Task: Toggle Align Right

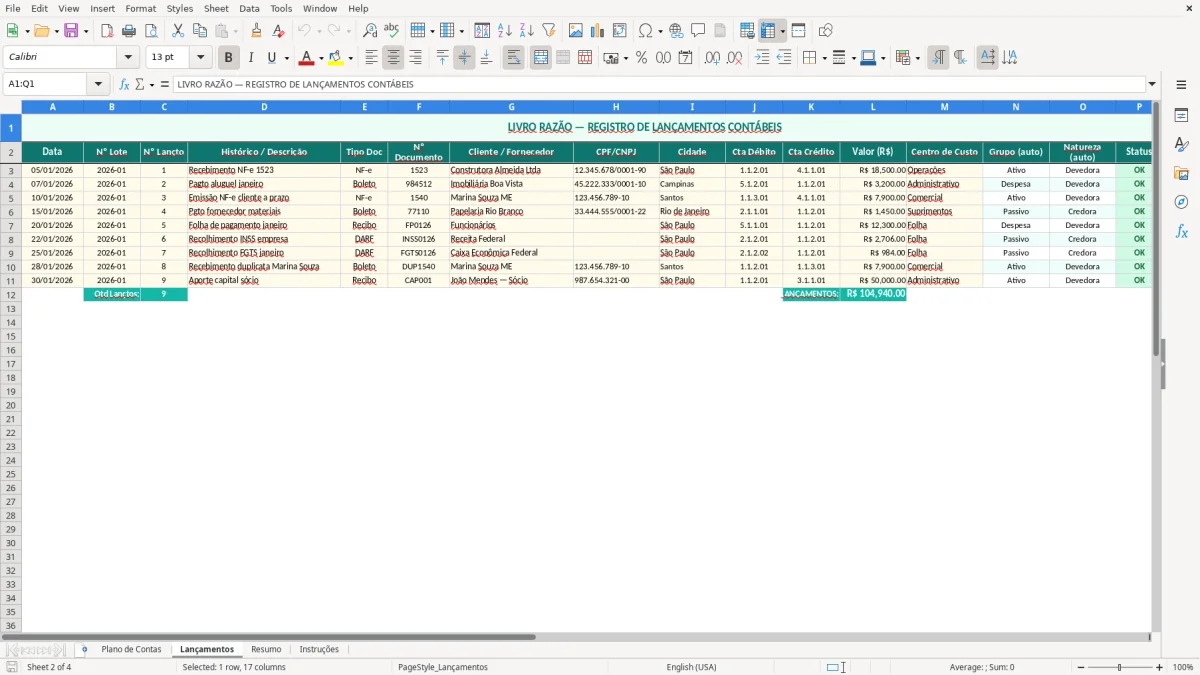Action: (x=415, y=58)
